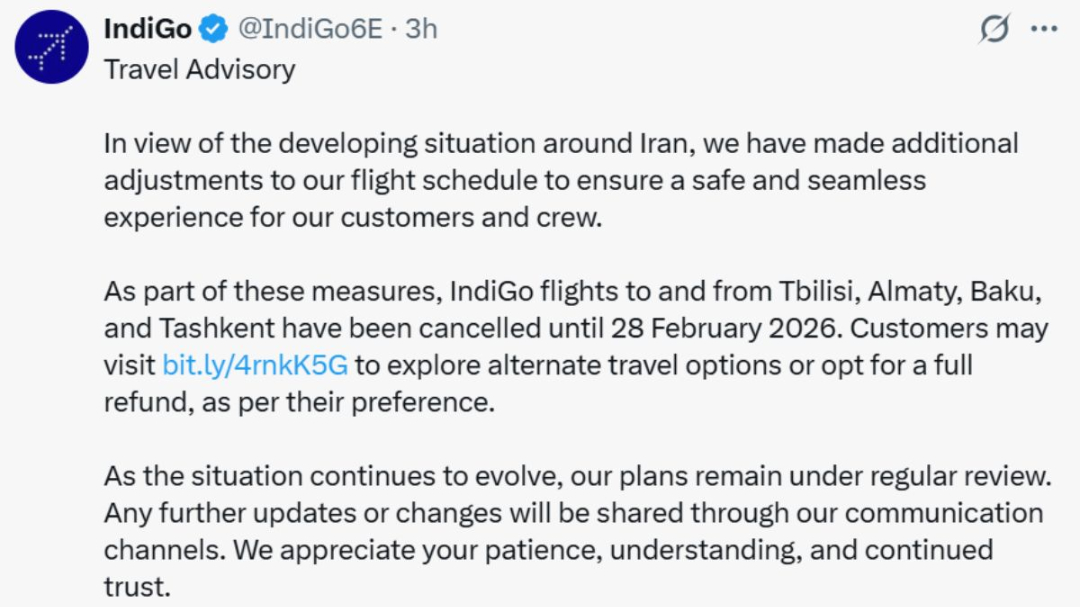Viewport: 1080px width, 607px height.
Task: Click the final word 'trust.'
Action: [137, 586]
